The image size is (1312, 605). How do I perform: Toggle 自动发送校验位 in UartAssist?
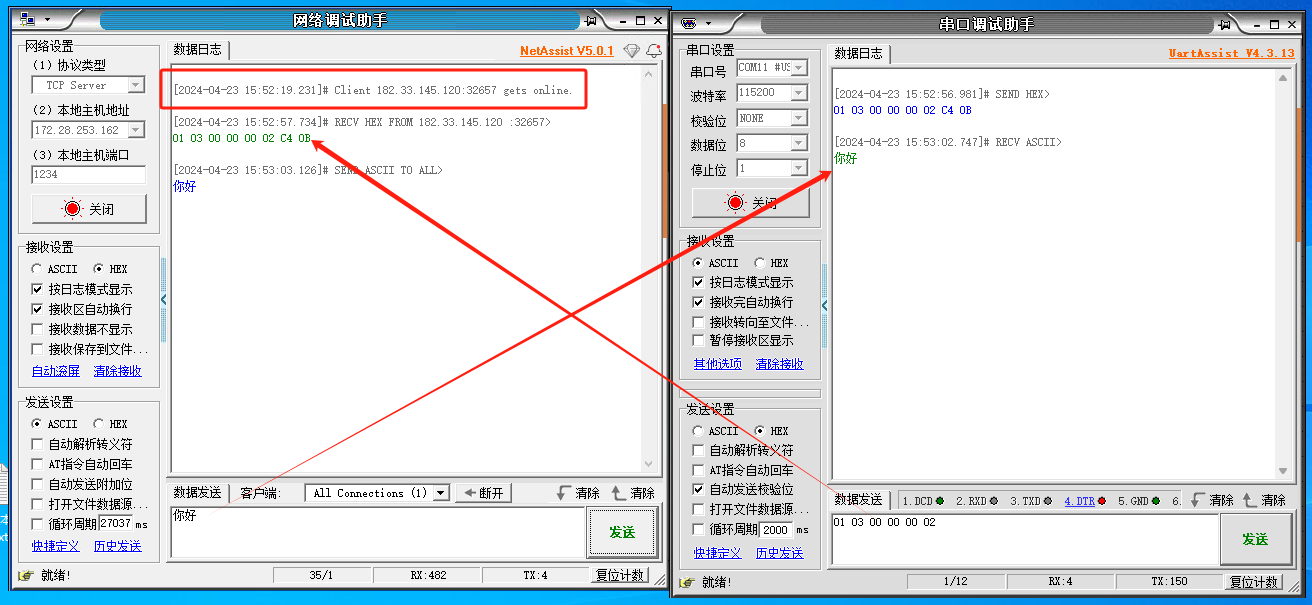pyautogui.click(x=699, y=490)
